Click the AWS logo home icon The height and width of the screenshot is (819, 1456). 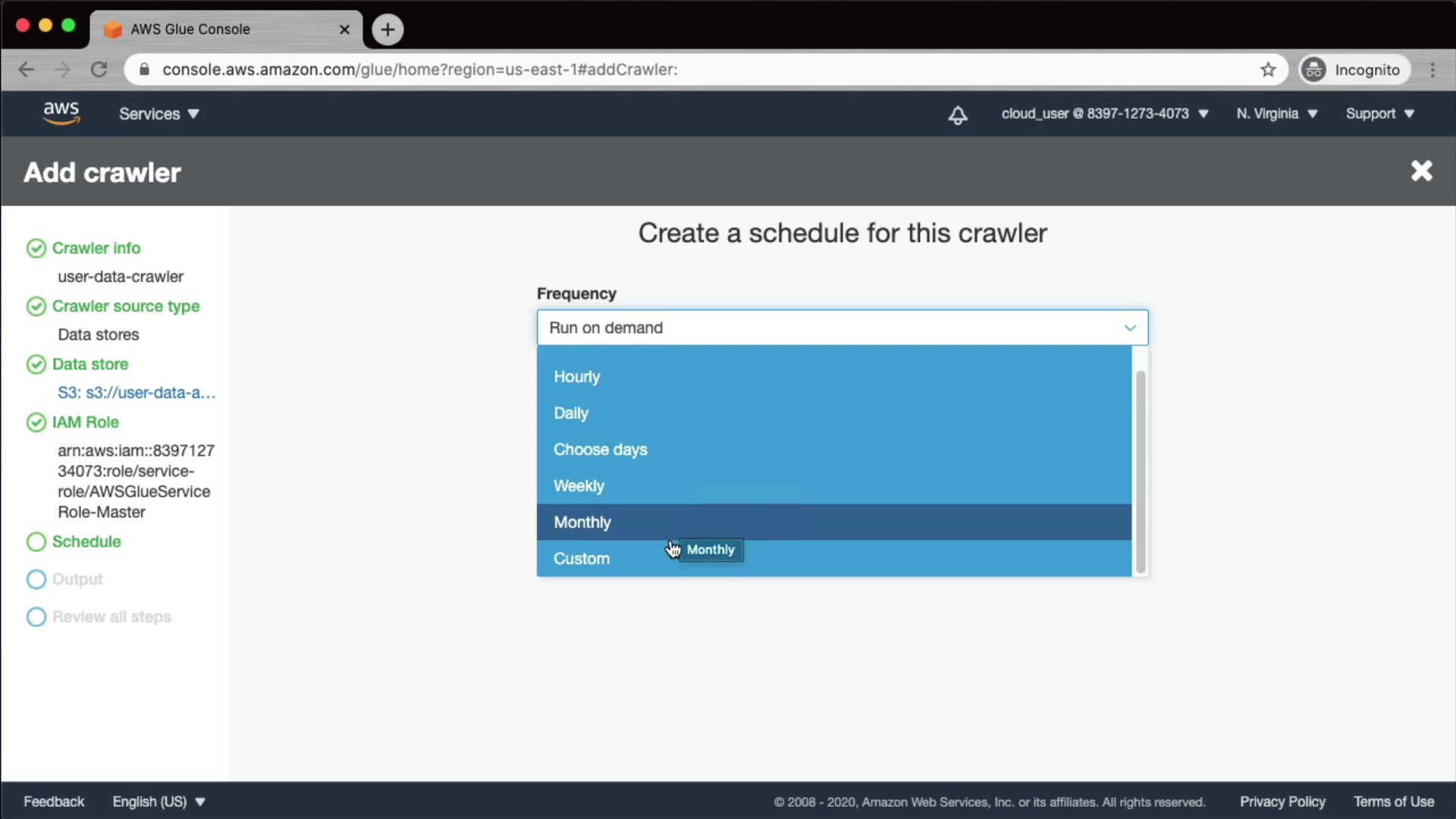[61, 113]
